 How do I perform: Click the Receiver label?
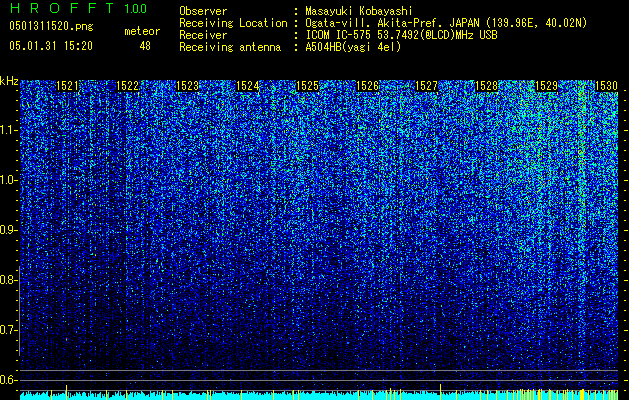203,35
